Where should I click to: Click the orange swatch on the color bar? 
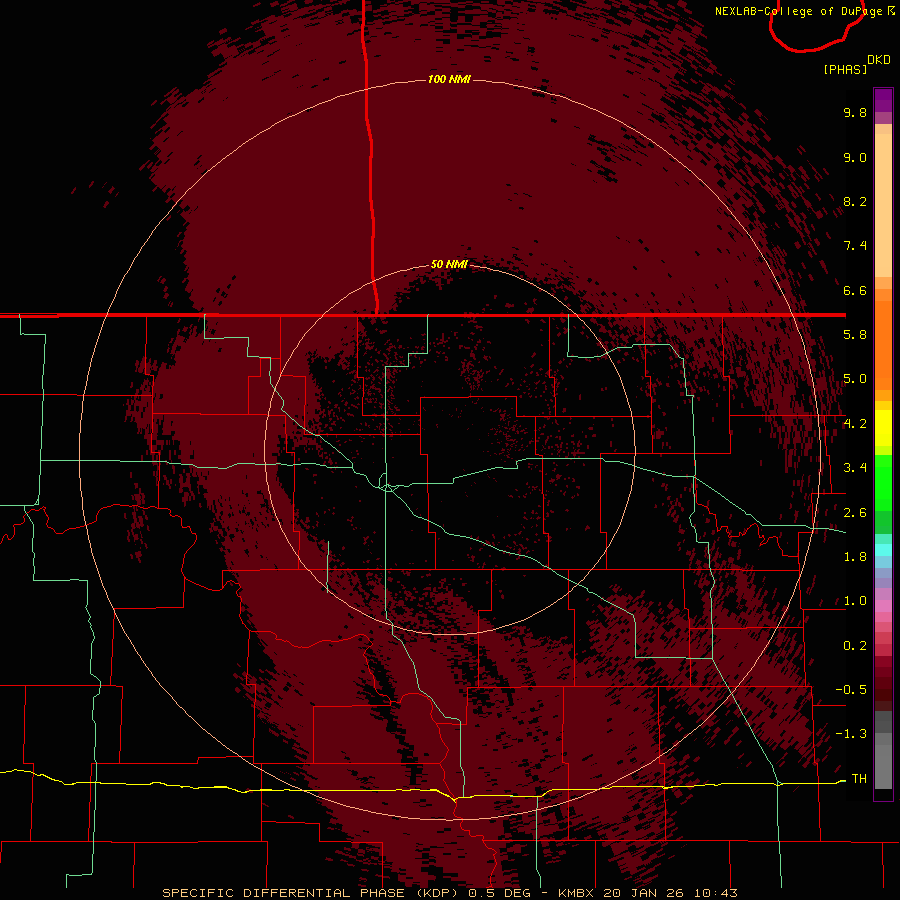point(883,346)
